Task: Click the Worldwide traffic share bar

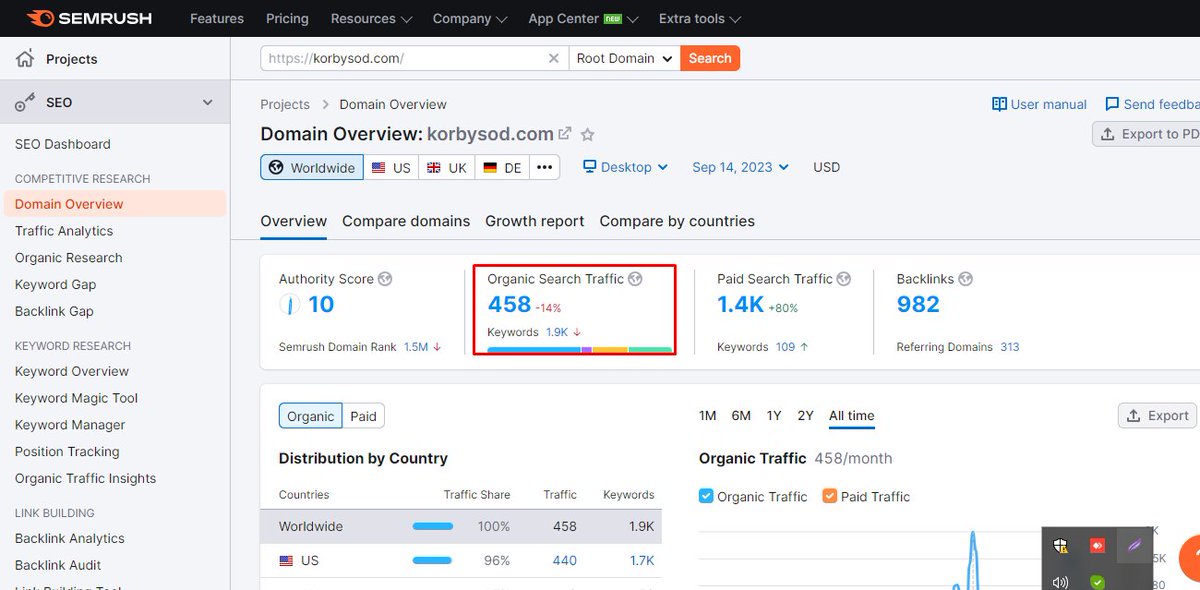Action: [x=433, y=526]
